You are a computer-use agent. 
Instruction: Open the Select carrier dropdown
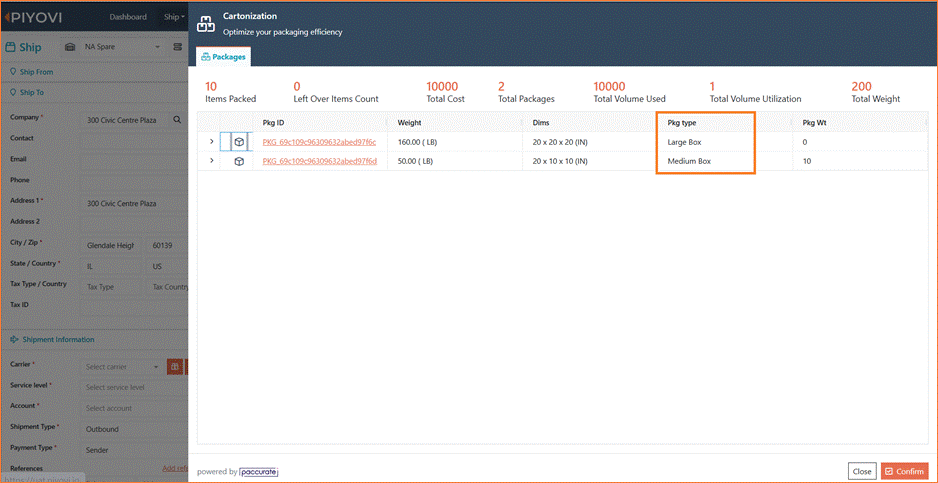[x=121, y=366]
